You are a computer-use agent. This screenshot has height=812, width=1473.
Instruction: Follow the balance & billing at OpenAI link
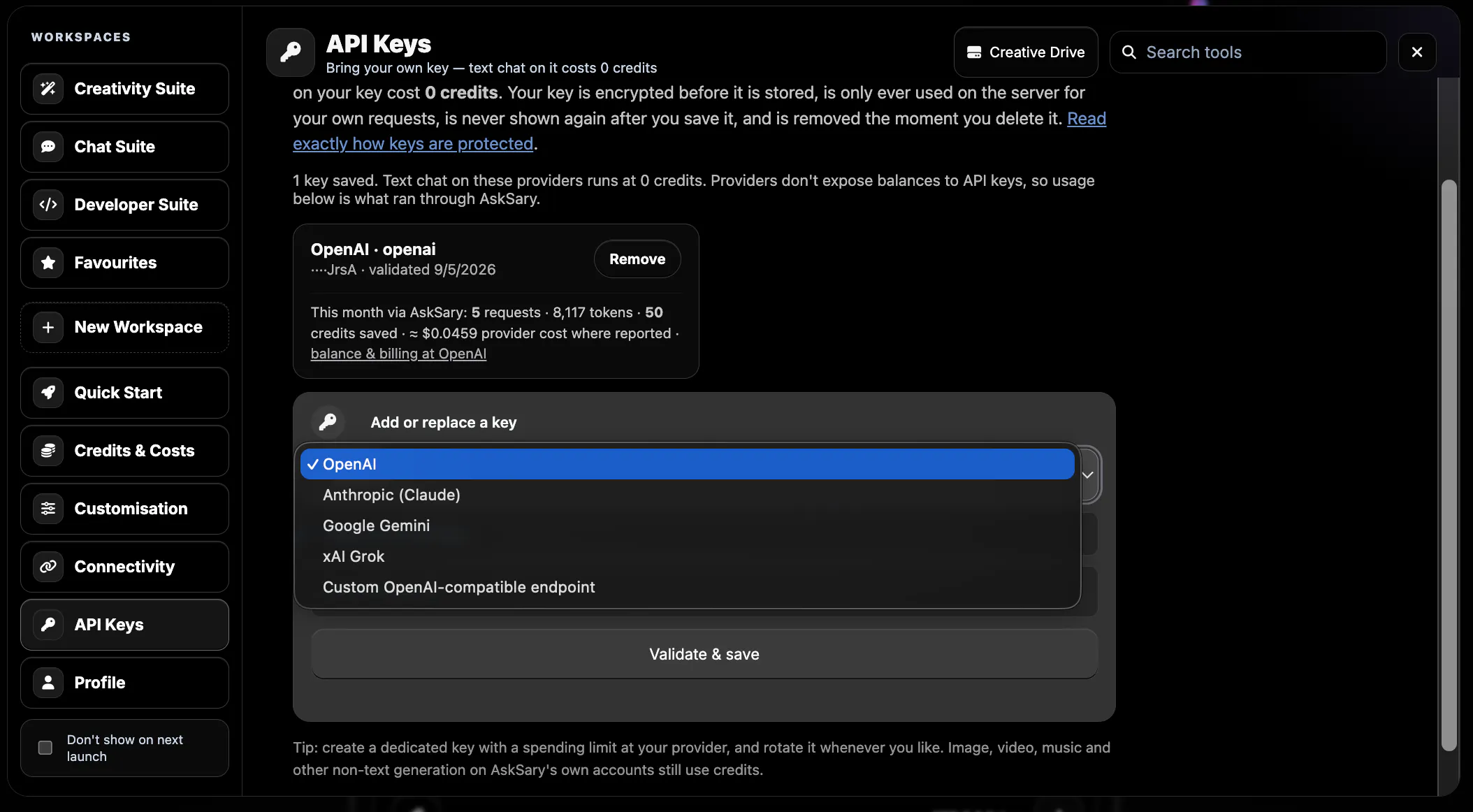(398, 354)
